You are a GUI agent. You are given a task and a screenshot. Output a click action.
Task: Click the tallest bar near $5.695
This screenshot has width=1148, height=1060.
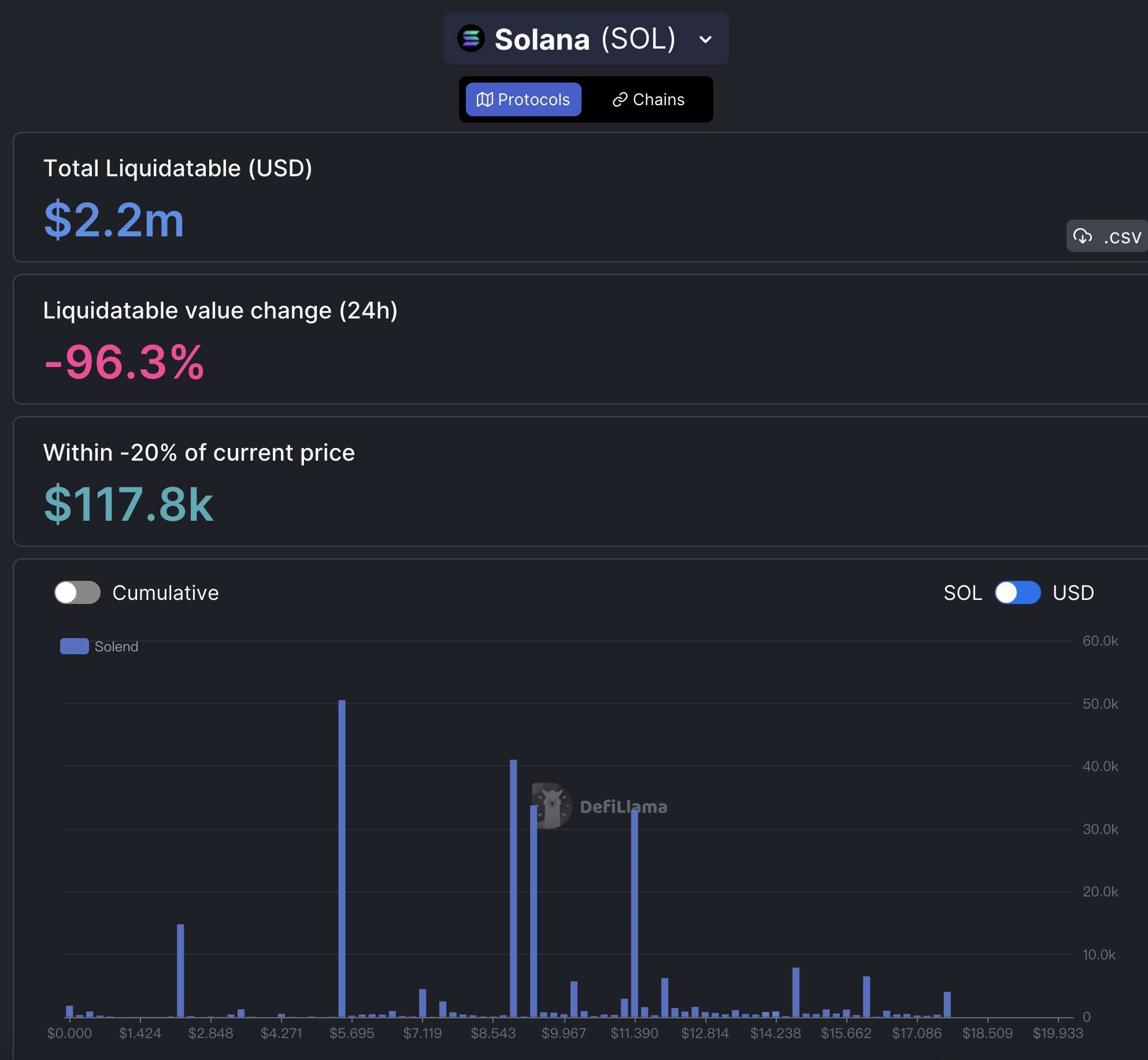(342, 858)
